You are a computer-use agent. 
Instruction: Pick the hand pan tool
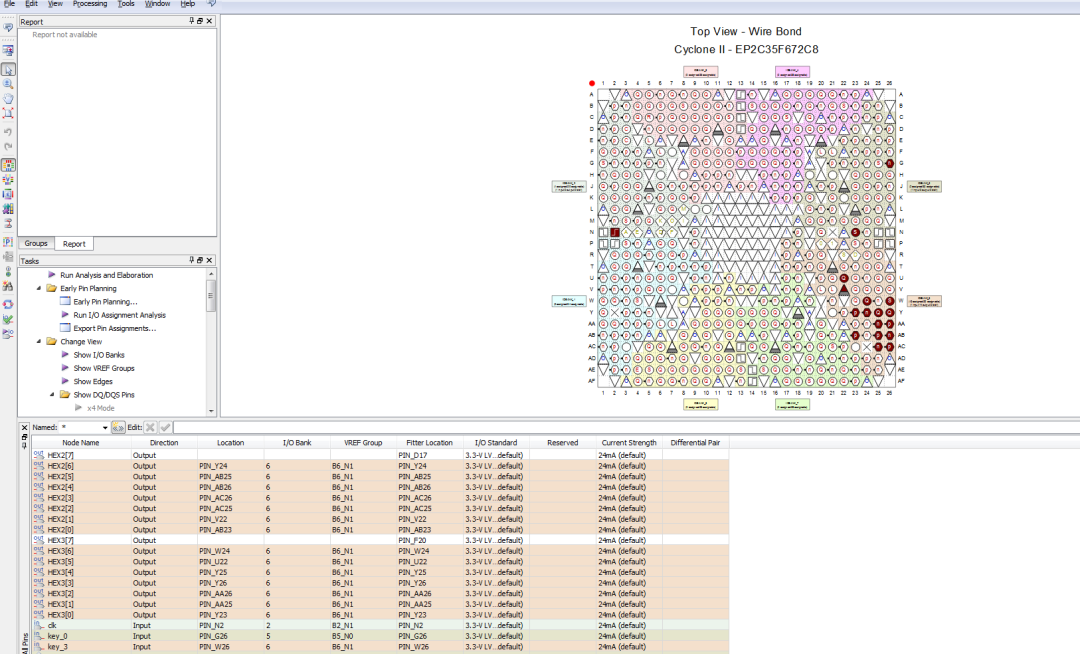[8, 99]
